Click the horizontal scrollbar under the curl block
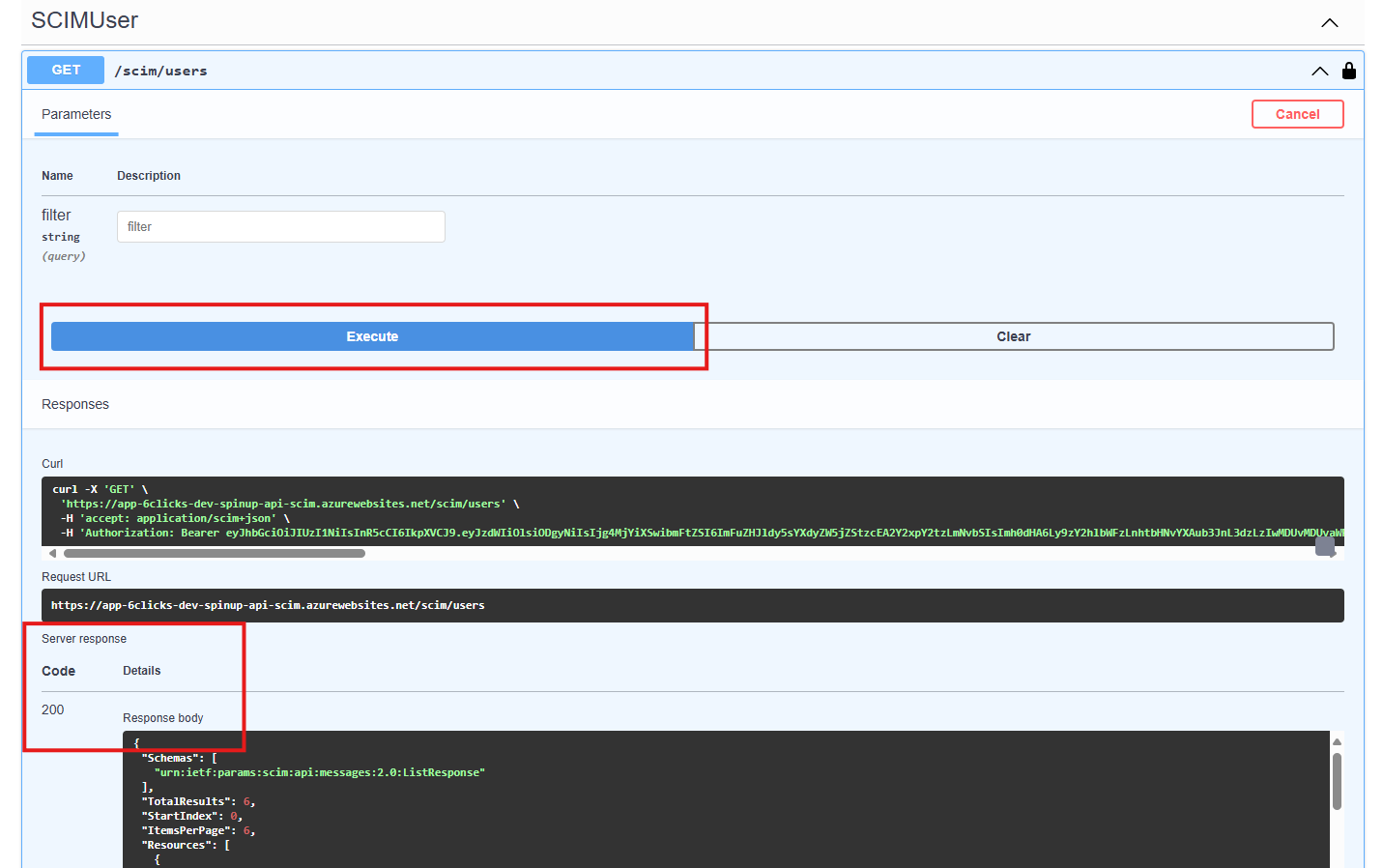Image resolution: width=1383 pixels, height=868 pixels. 213,552
